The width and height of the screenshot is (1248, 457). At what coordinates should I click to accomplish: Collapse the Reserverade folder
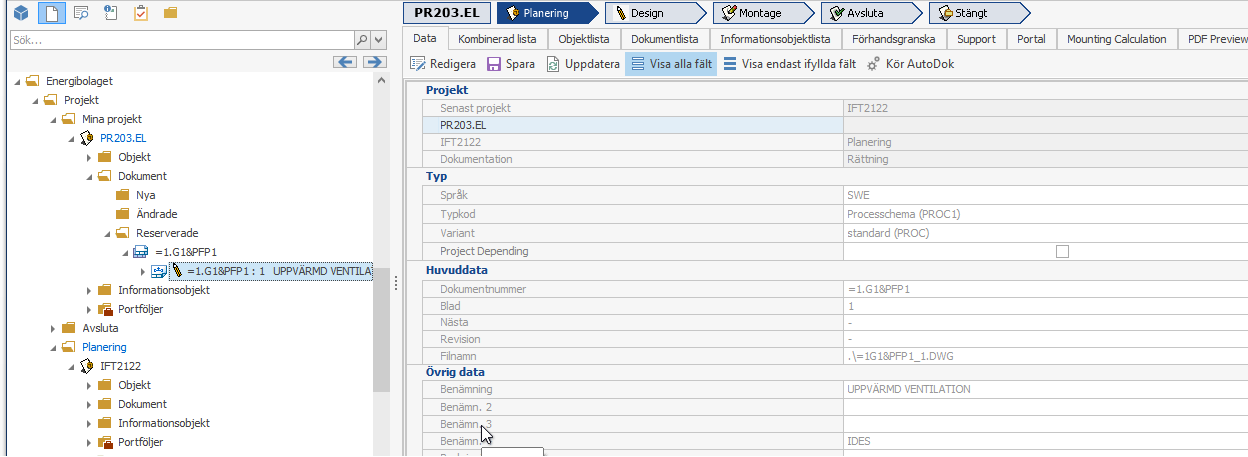point(107,233)
